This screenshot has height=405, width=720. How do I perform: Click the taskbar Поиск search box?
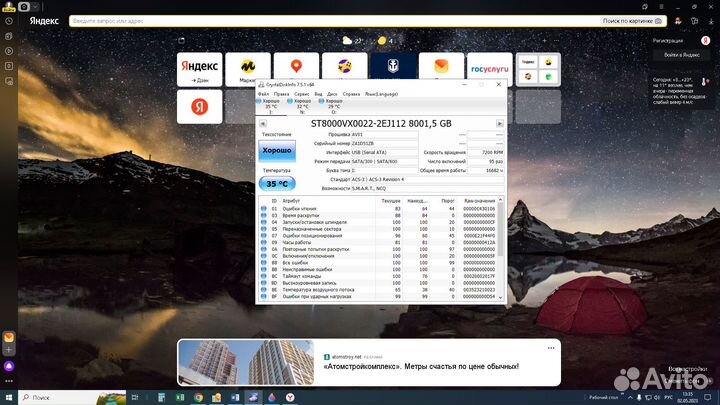(x=73, y=397)
